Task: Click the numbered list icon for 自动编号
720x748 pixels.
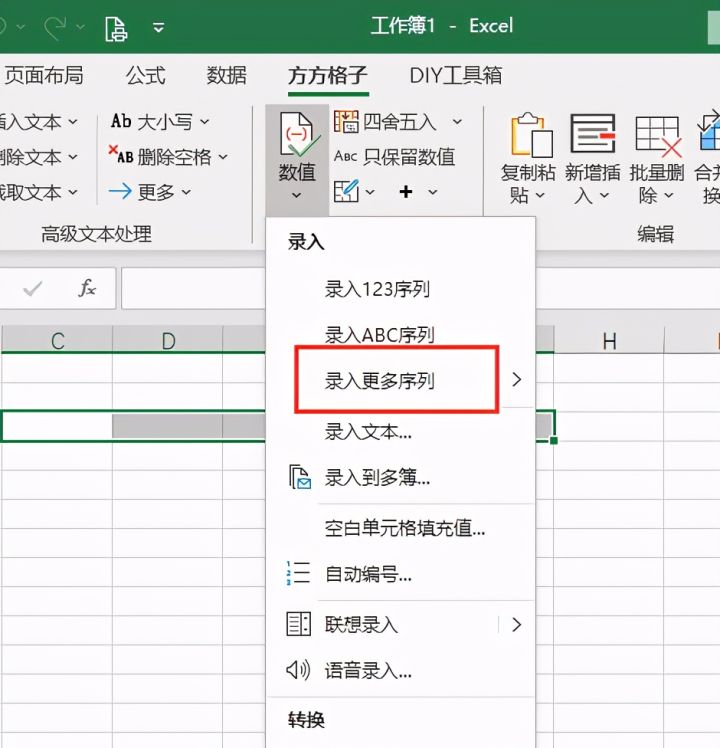Action: [298, 572]
